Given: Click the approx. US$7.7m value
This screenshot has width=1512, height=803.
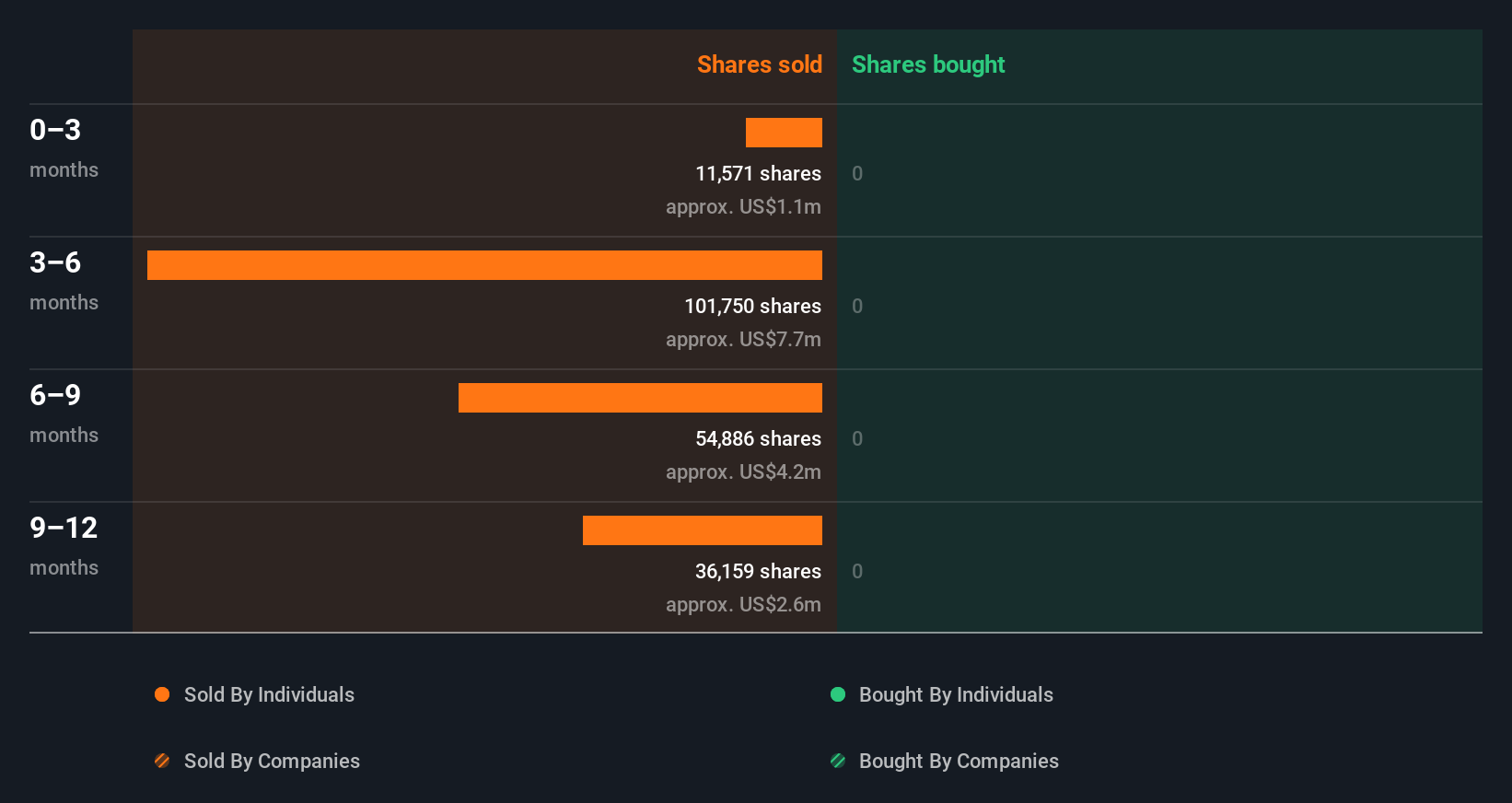Looking at the screenshot, I should click(743, 340).
